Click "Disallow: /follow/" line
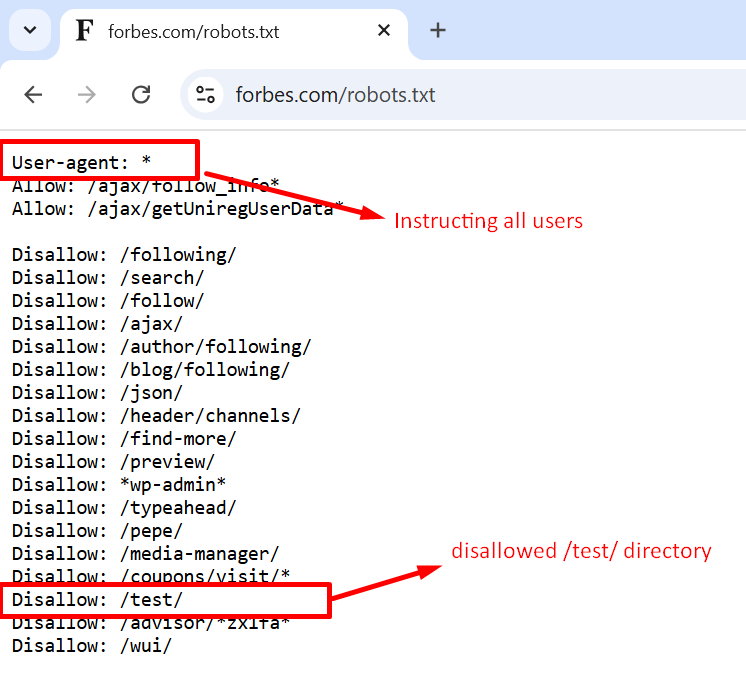Image resolution: width=746 pixels, height=676 pixels. 108,301
